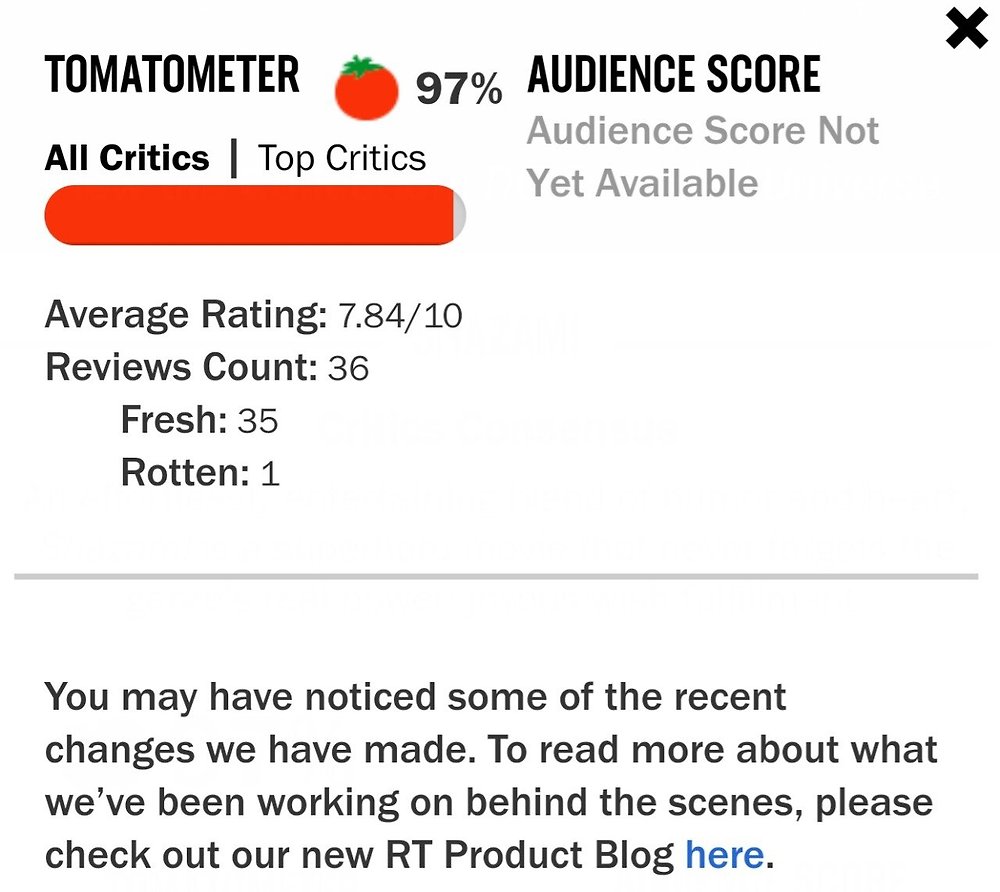Click the 'Average Rating:' label
This screenshot has width=1000, height=892.
(x=186, y=315)
